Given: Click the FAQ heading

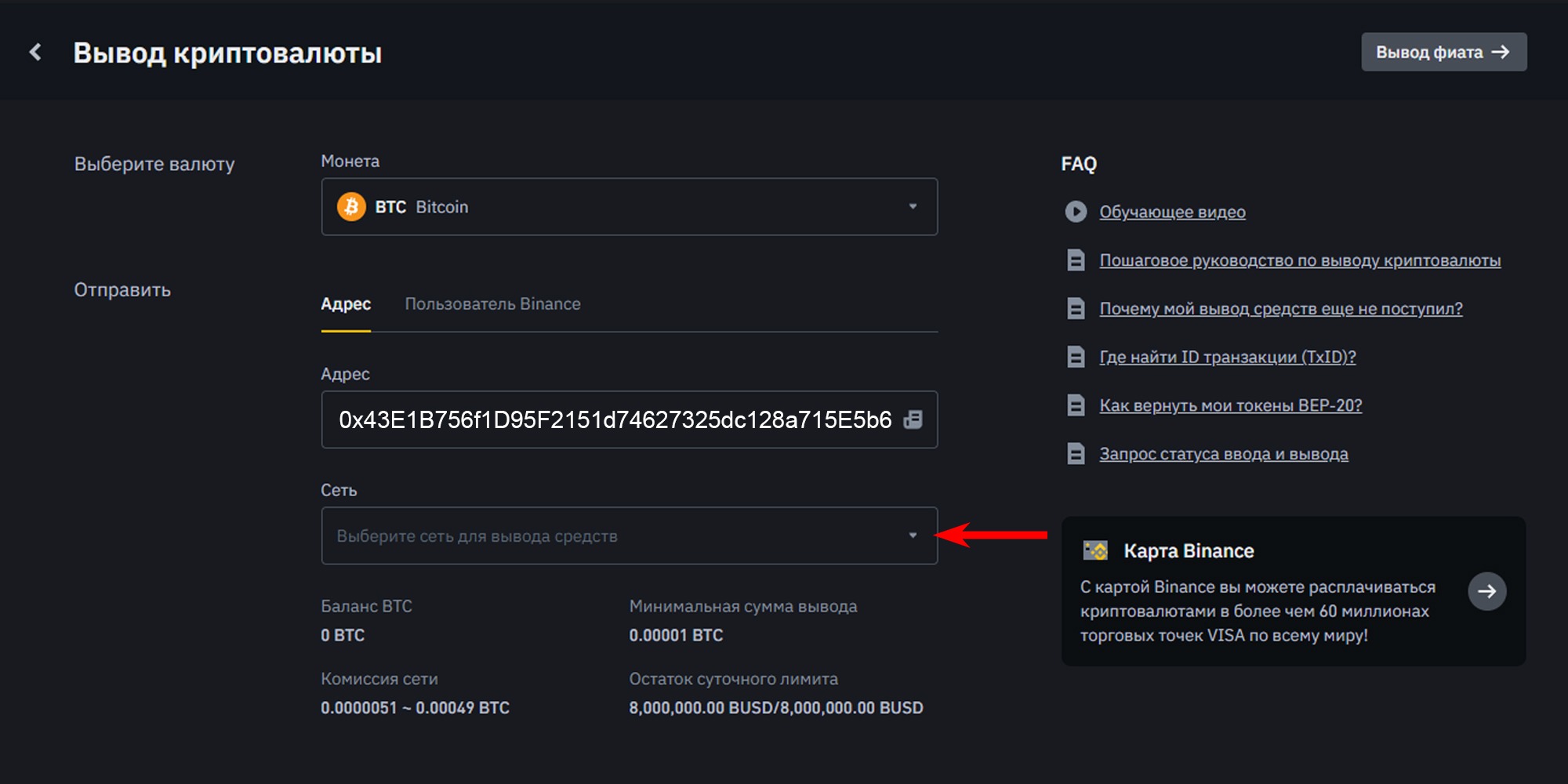Looking at the screenshot, I should tap(1079, 164).
